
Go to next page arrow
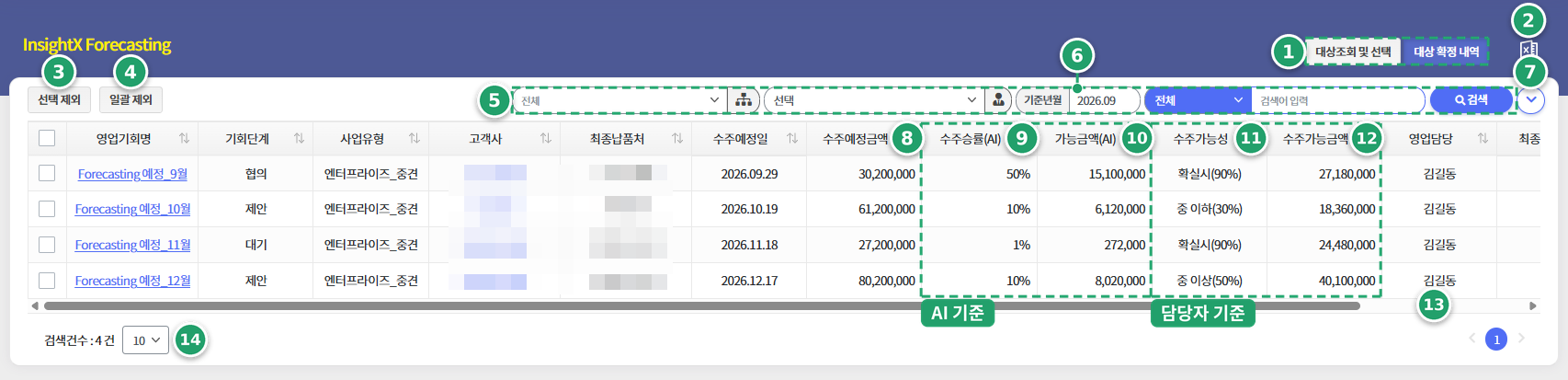1521,339
